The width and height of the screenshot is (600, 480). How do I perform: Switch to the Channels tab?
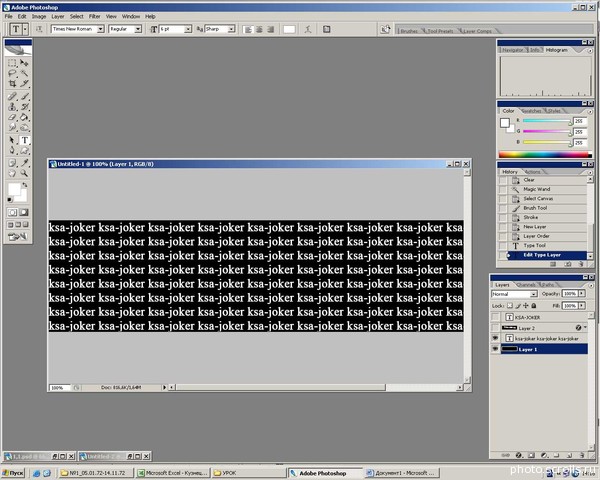pyautogui.click(x=525, y=285)
